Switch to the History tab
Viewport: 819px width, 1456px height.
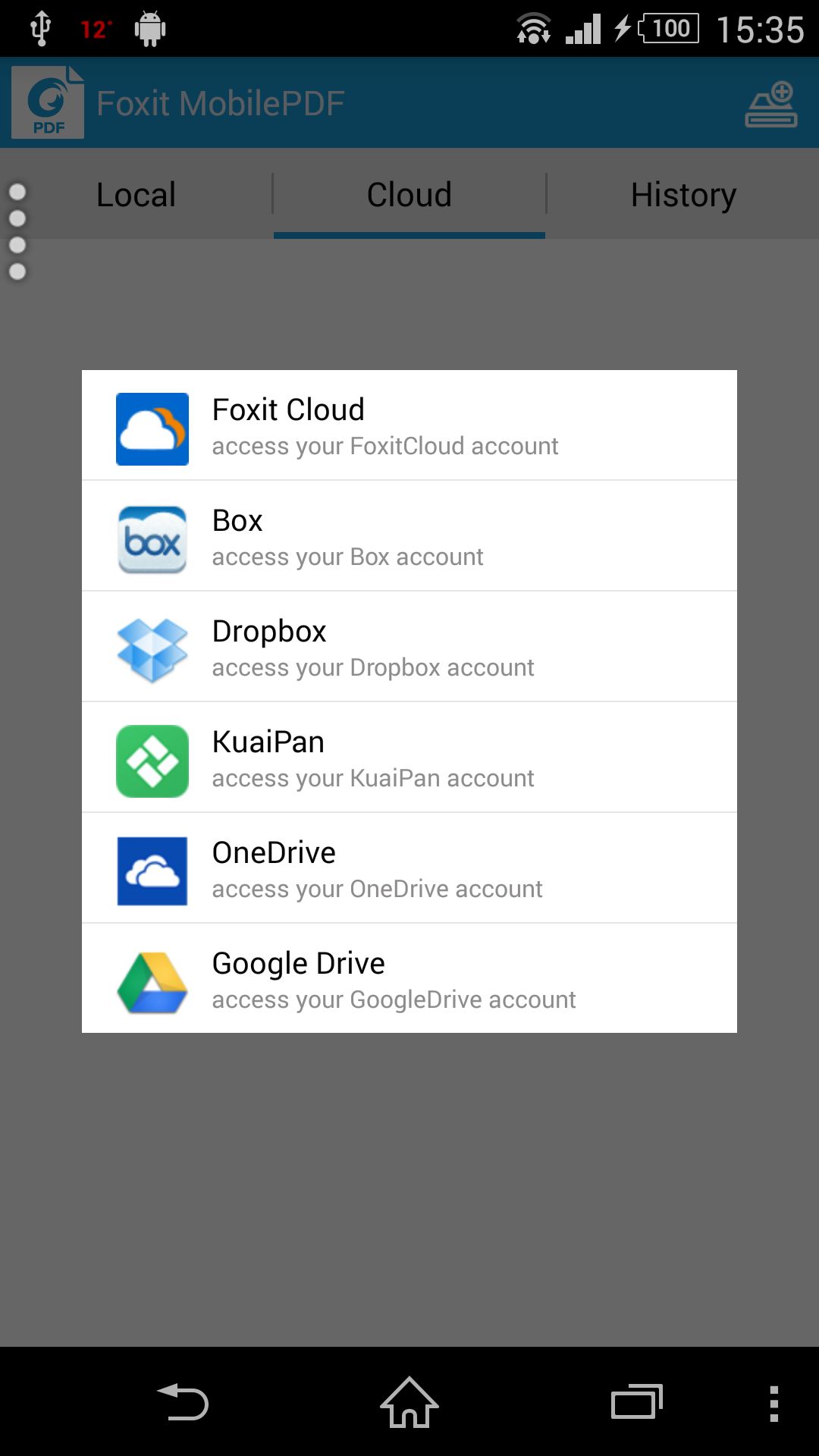(x=683, y=194)
